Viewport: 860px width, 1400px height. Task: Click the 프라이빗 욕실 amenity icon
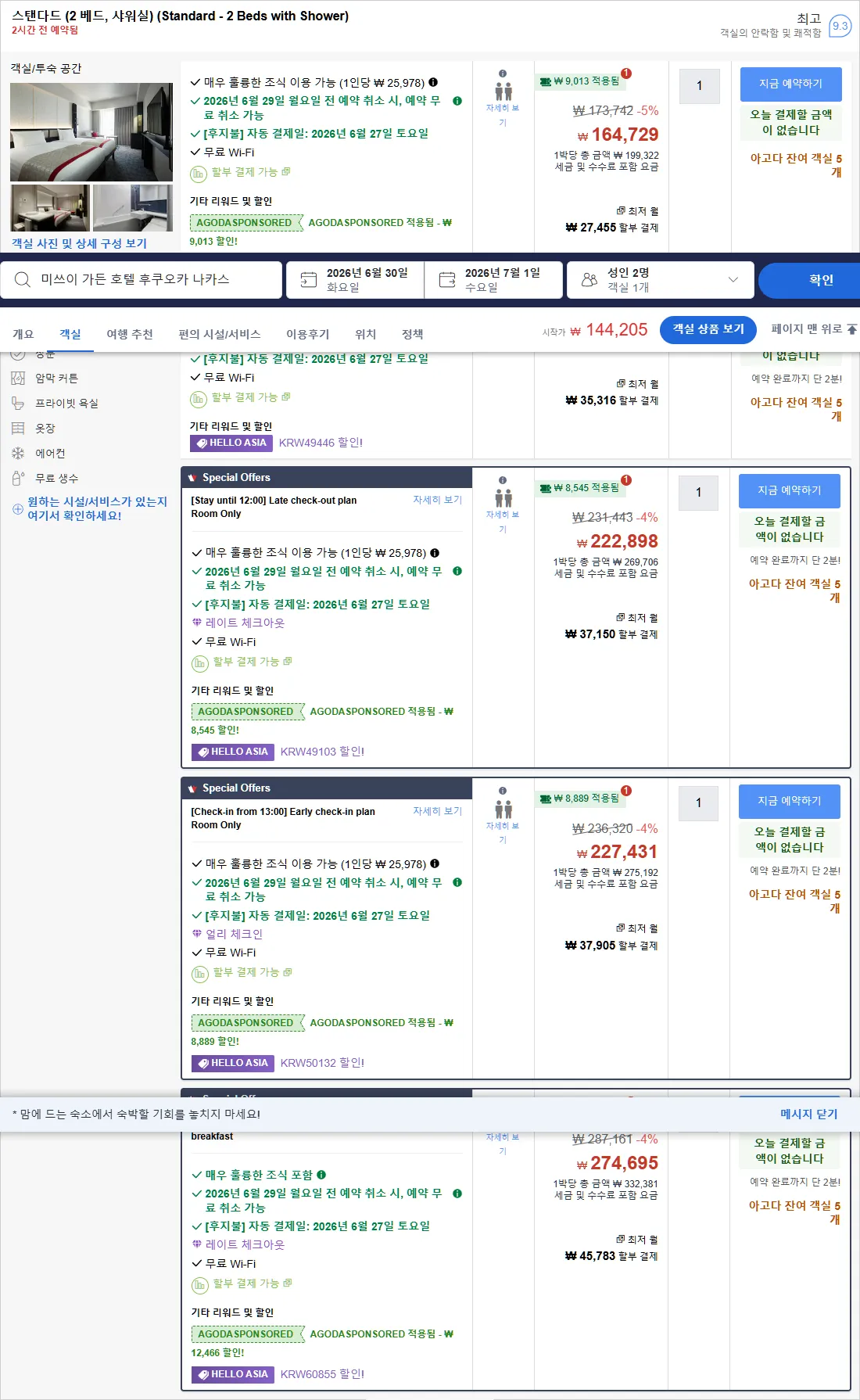(18, 404)
